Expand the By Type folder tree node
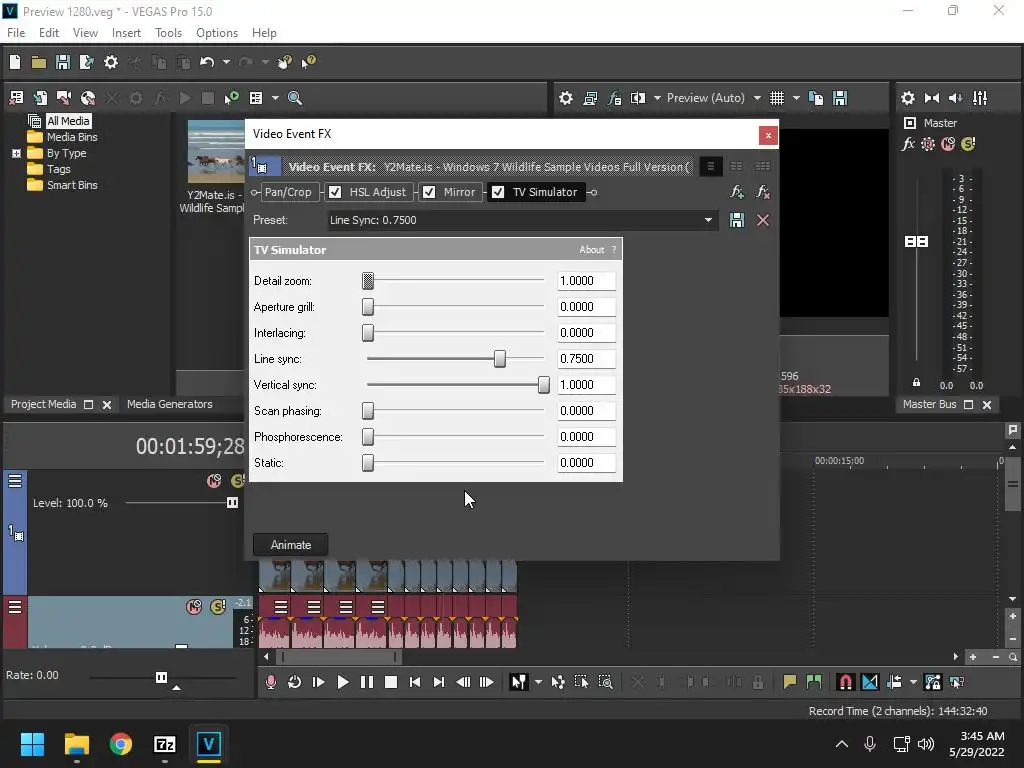This screenshot has width=1024, height=768. tap(16, 153)
